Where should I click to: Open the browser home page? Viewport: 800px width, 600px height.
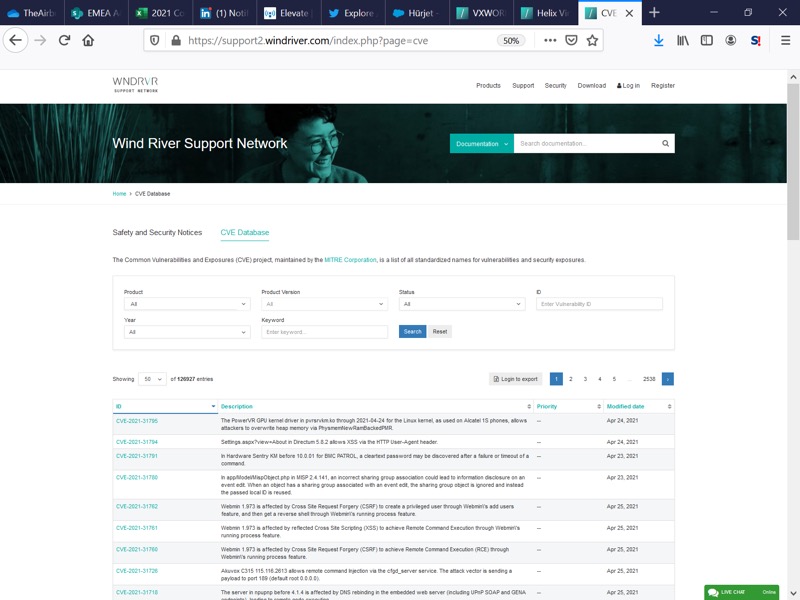click(88, 40)
